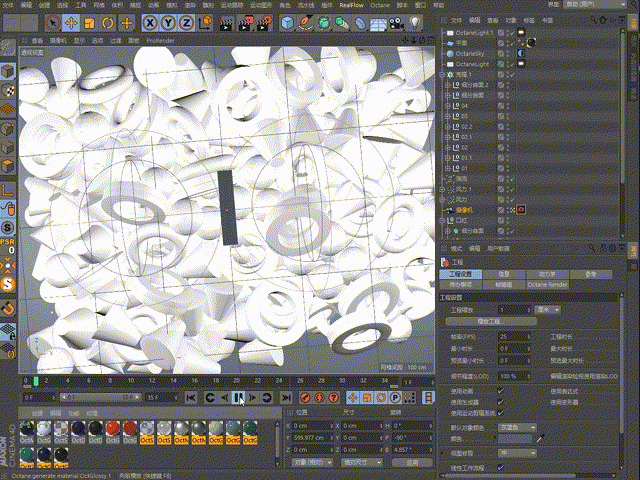Click record keyframe red button

(x=305, y=397)
